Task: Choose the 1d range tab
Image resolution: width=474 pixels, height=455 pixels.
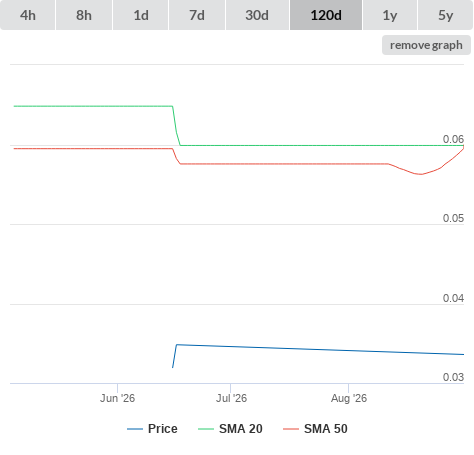Action: (141, 15)
